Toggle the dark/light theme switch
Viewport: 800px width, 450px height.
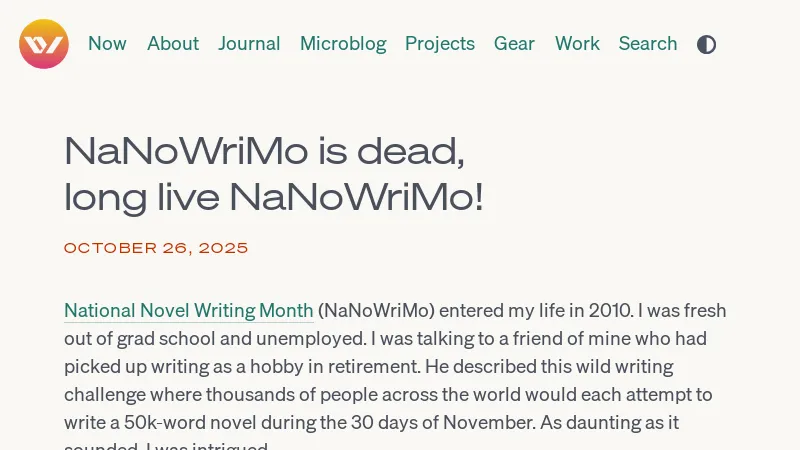pyautogui.click(x=706, y=44)
